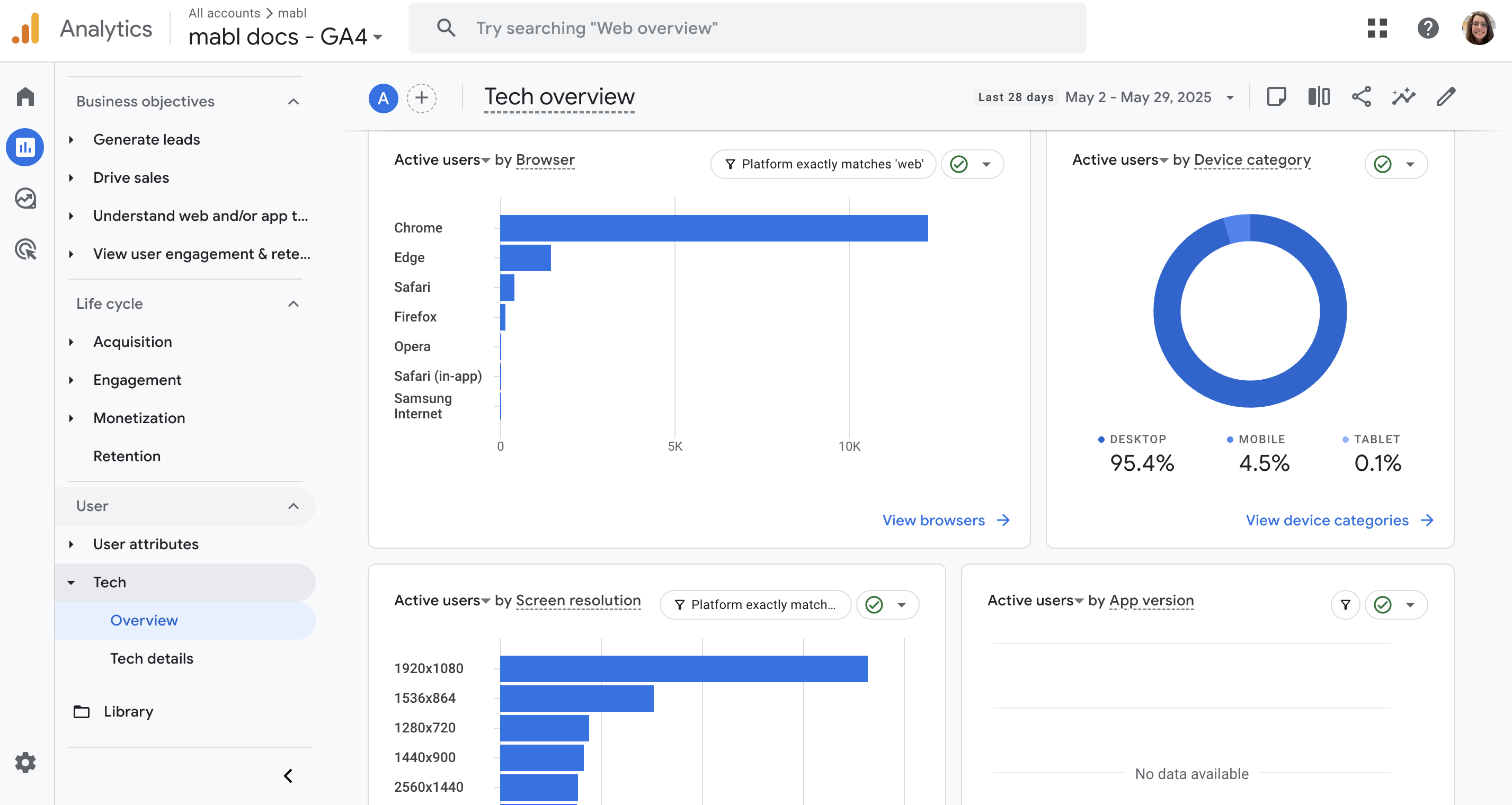This screenshot has height=805, width=1512.
Task: Open the Help question mark icon
Action: point(1428,28)
